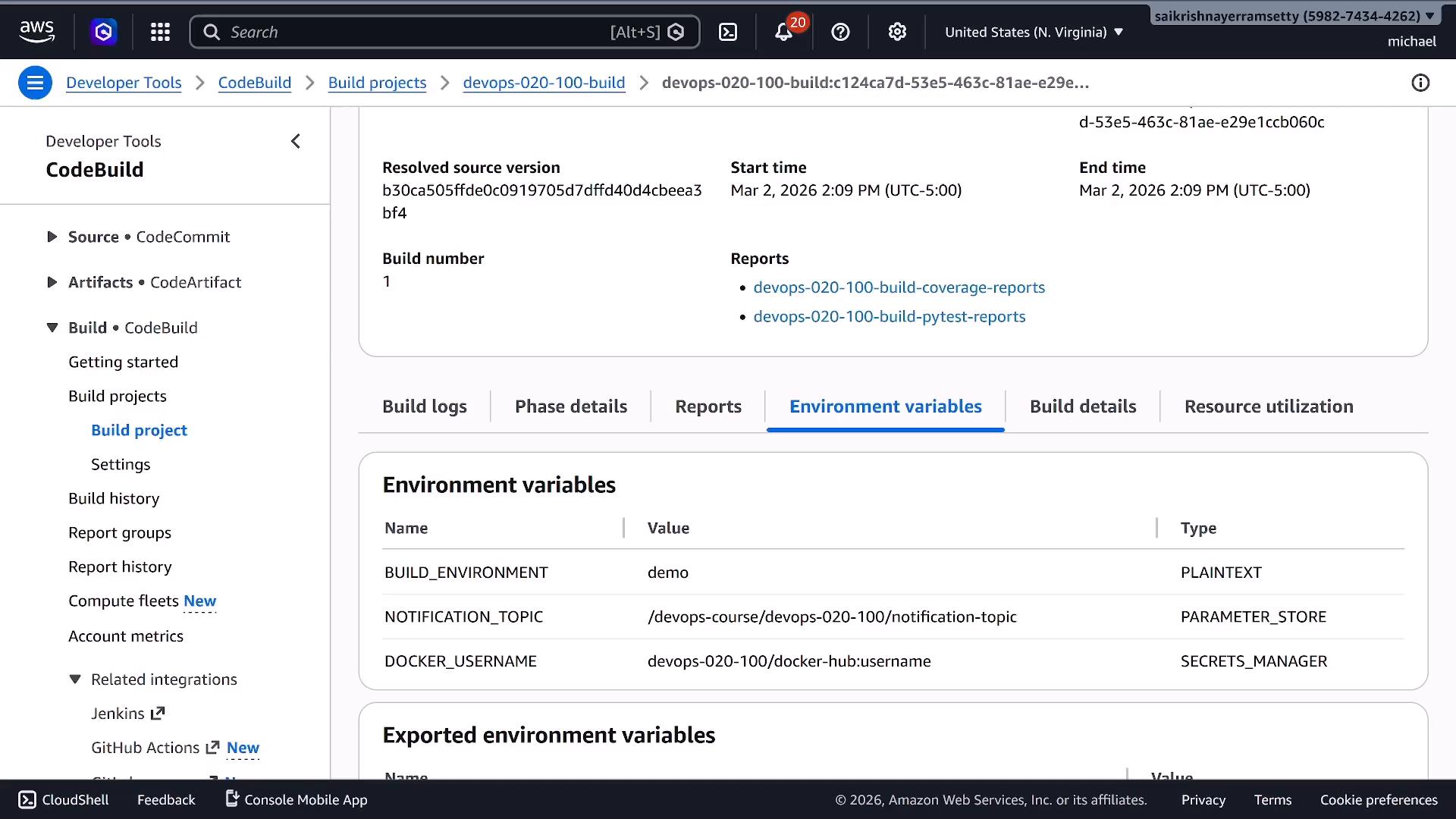Go to Build projects breadcrumb
This screenshot has height=819, width=1456.
point(377,83)
